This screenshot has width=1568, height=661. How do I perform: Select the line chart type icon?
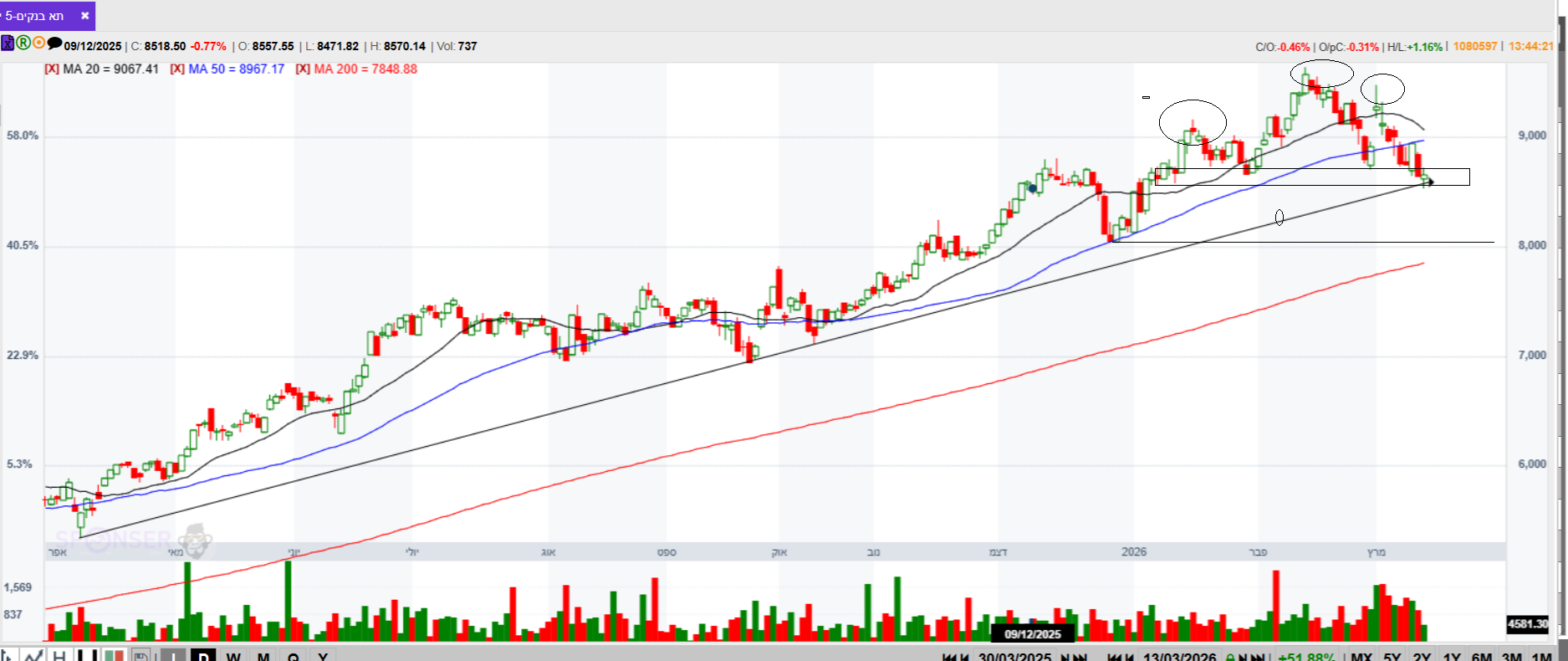pyautogui.click(x=33, y=655)
